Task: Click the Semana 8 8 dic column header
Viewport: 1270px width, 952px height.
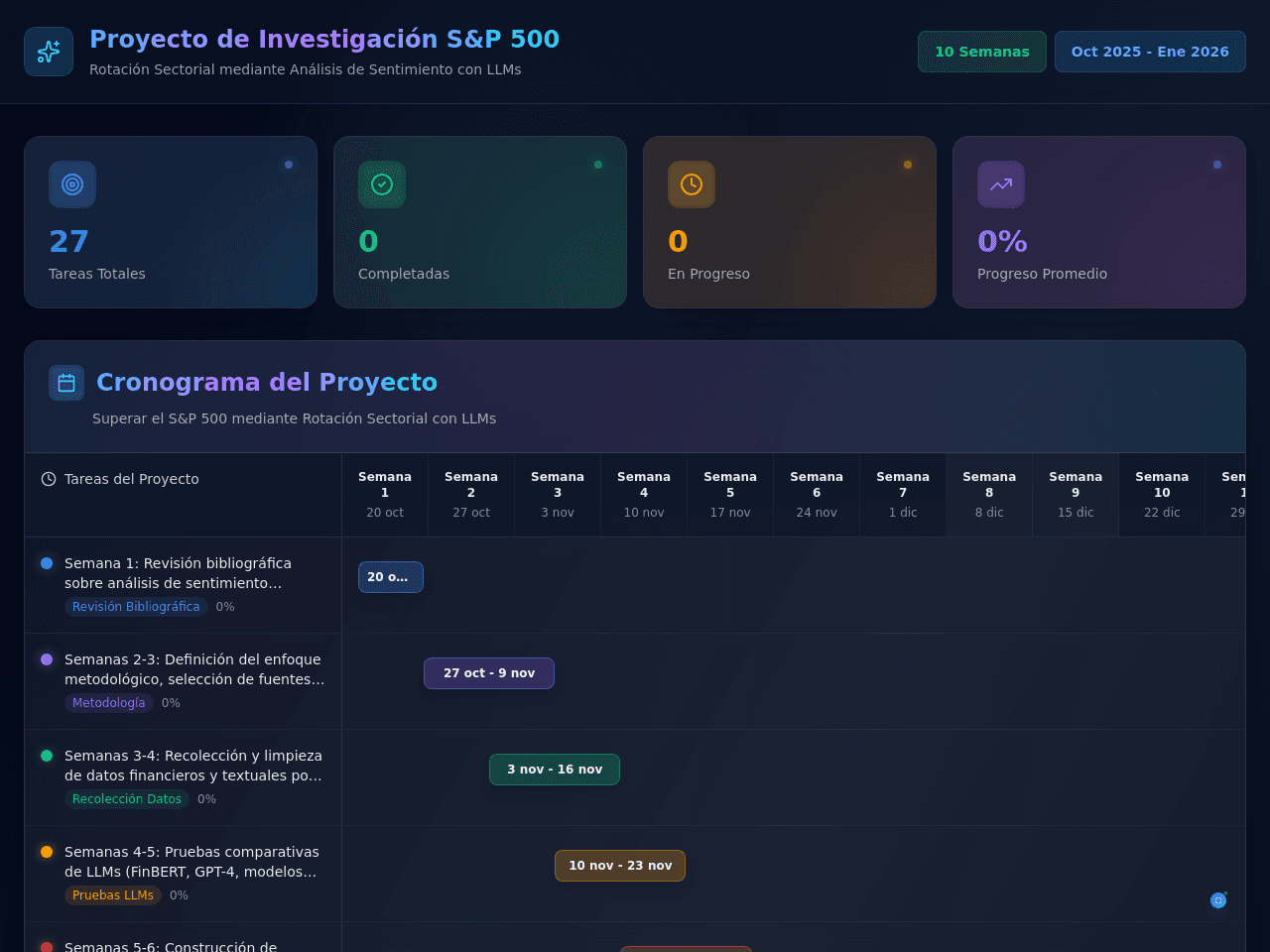Action: tap(989, 495)
